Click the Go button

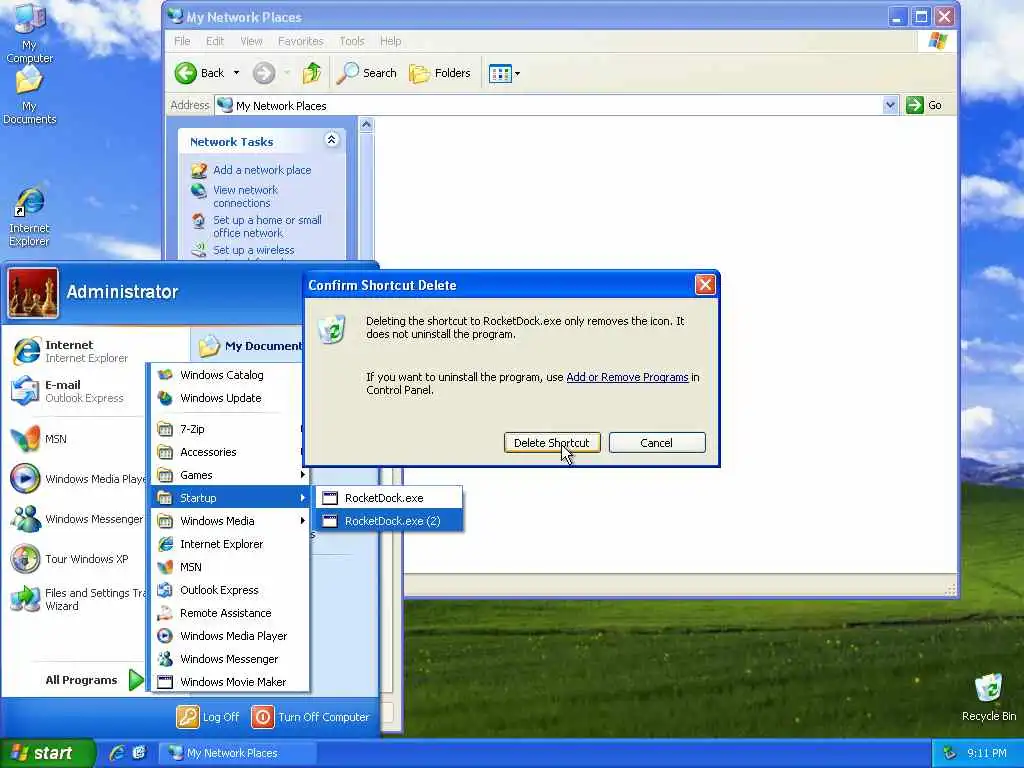(x=924, y=105)
